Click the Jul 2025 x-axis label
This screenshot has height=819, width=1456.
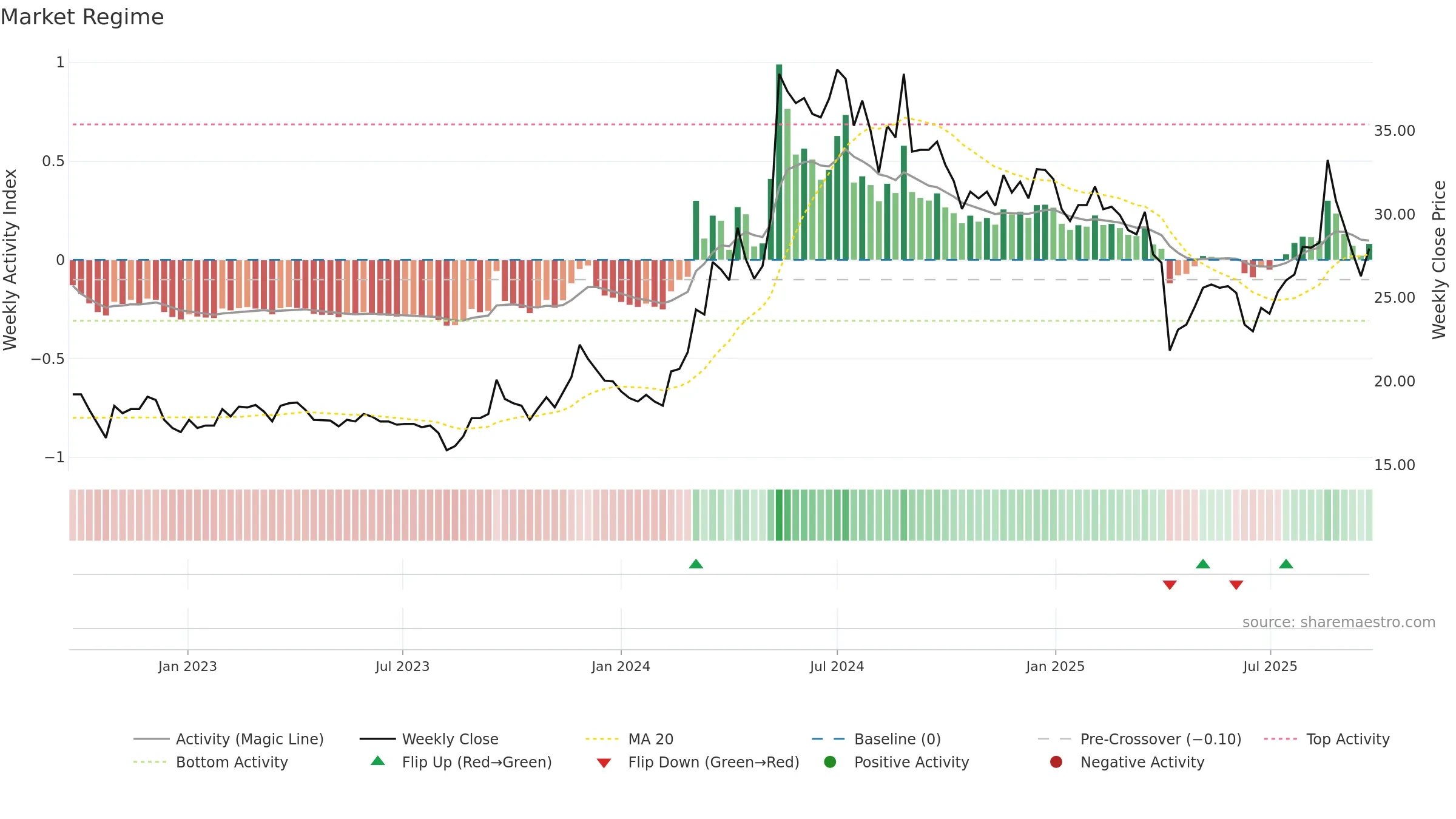coord(1270,666)
